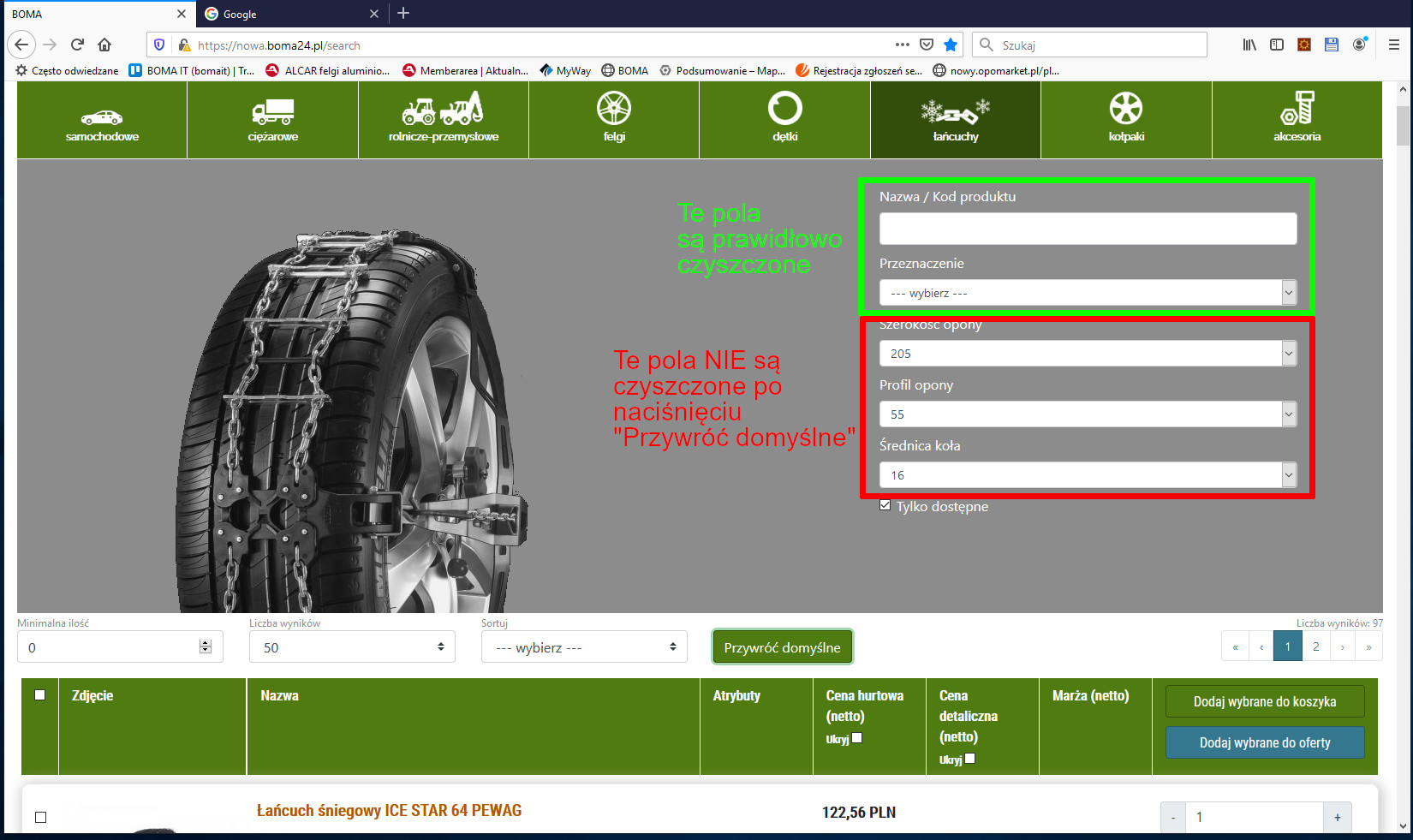Image resolution: width=1413 pixels, height=840 pixels.
Task: Check the select-all checkbox in table header
Action: pos(39,695)
